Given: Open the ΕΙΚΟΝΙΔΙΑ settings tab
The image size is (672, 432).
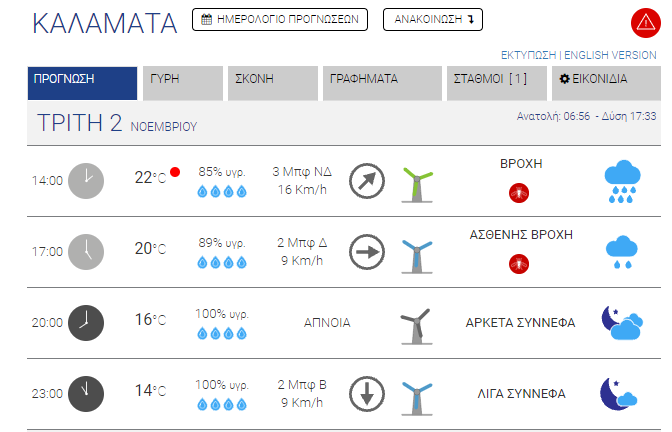Looking at the screenshot, I should [606, 83].
